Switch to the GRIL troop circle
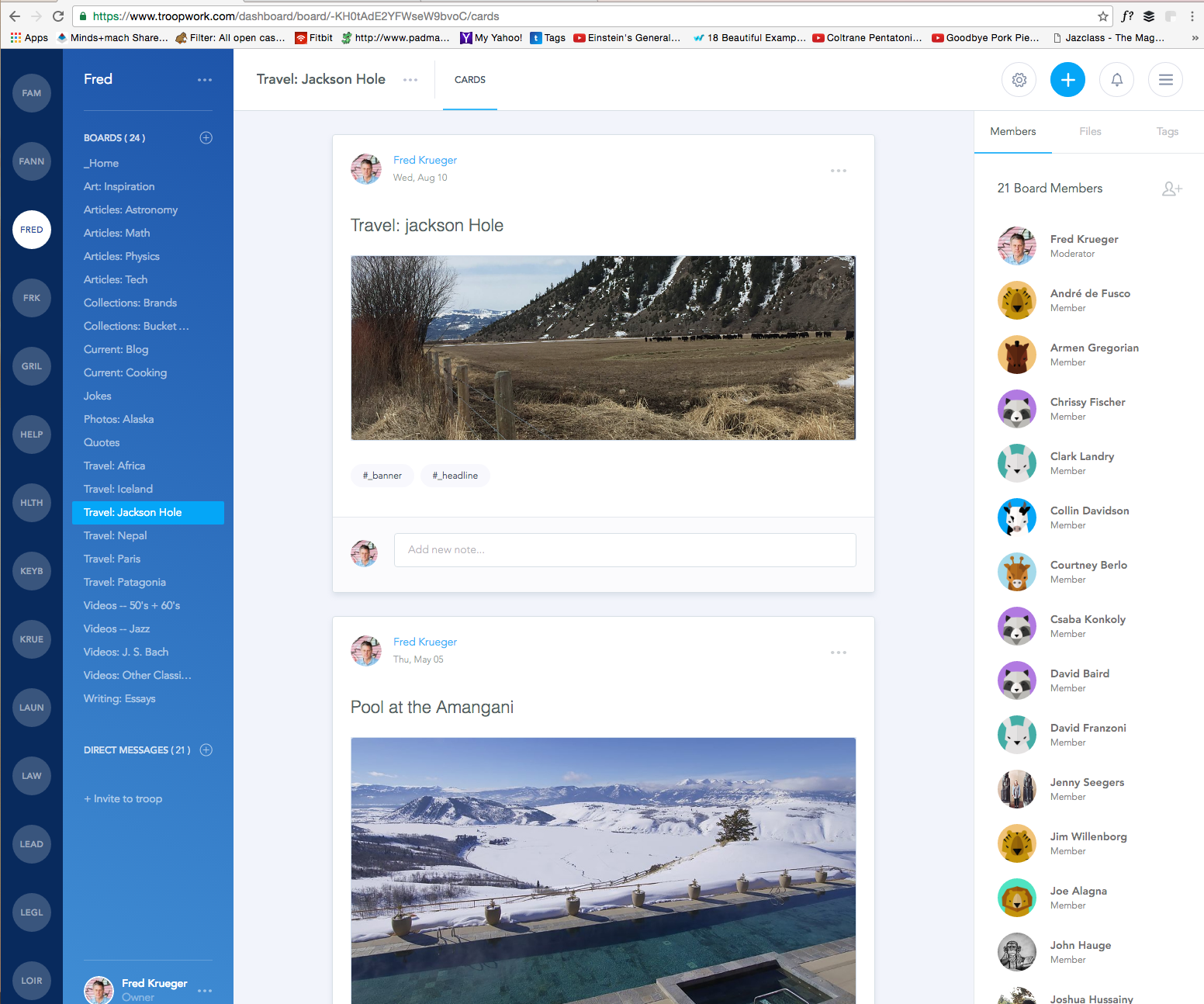Image resolution: width=1204 pixels, height=1004 pixels. (x=32, y=366)
